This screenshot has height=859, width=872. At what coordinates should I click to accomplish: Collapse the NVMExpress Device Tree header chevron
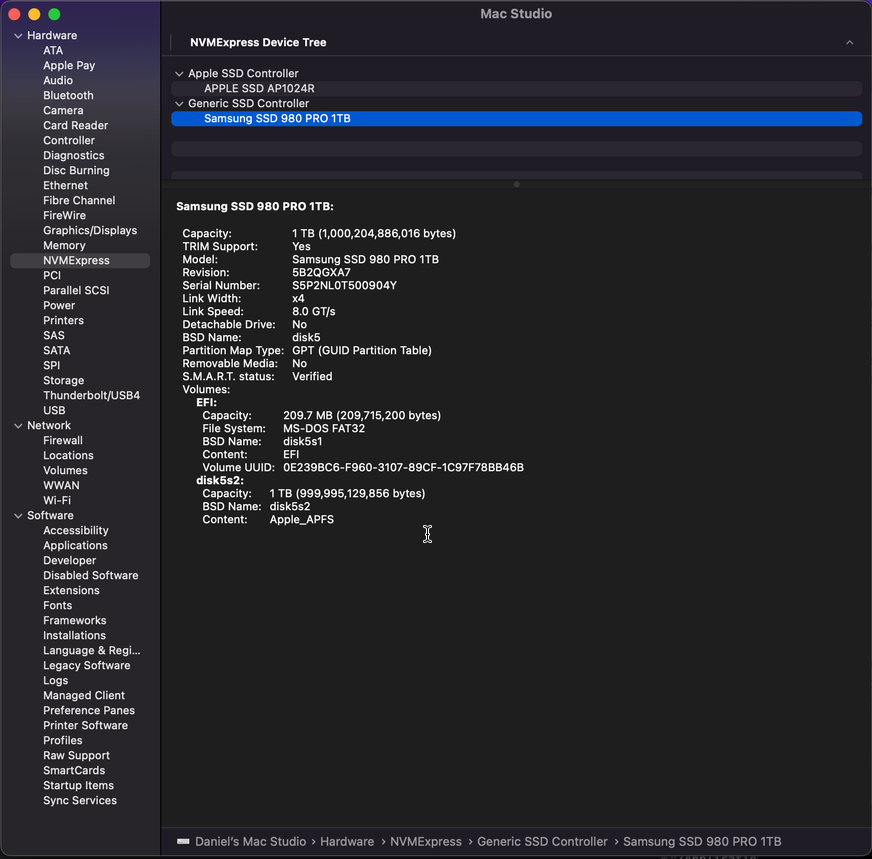pos(849,43)
